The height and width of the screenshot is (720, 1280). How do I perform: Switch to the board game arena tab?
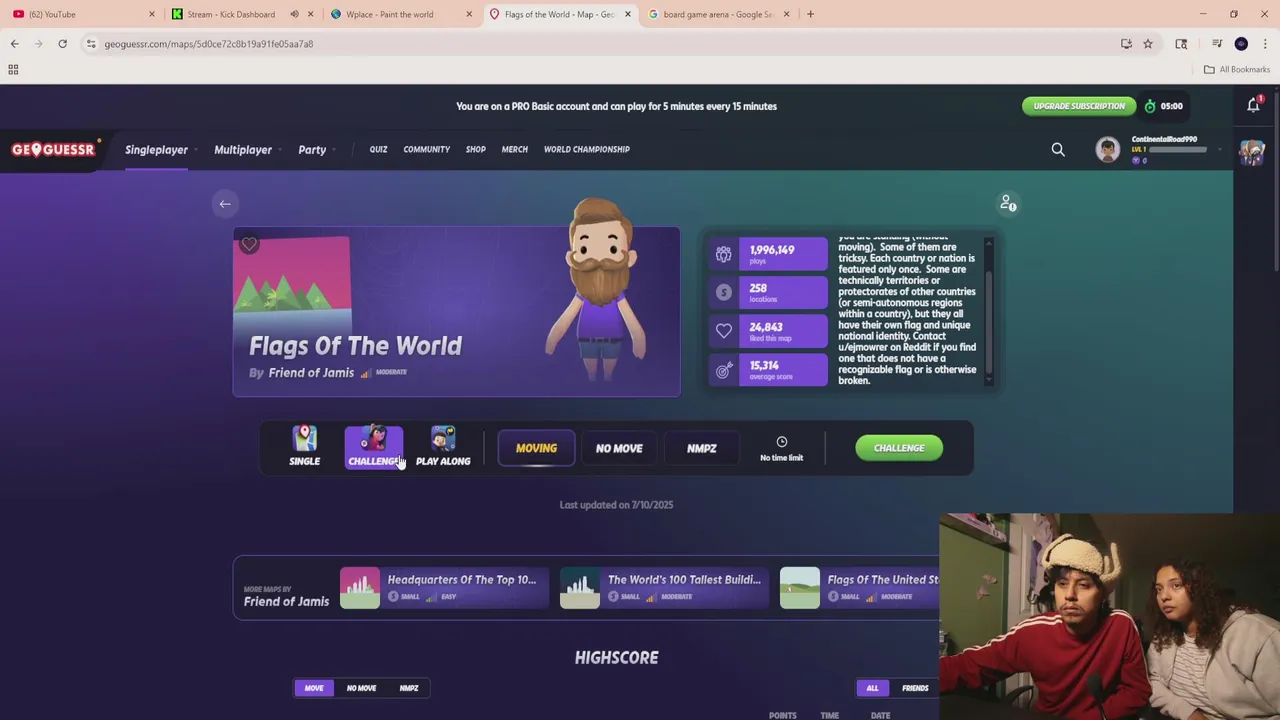tap(717, 14)
